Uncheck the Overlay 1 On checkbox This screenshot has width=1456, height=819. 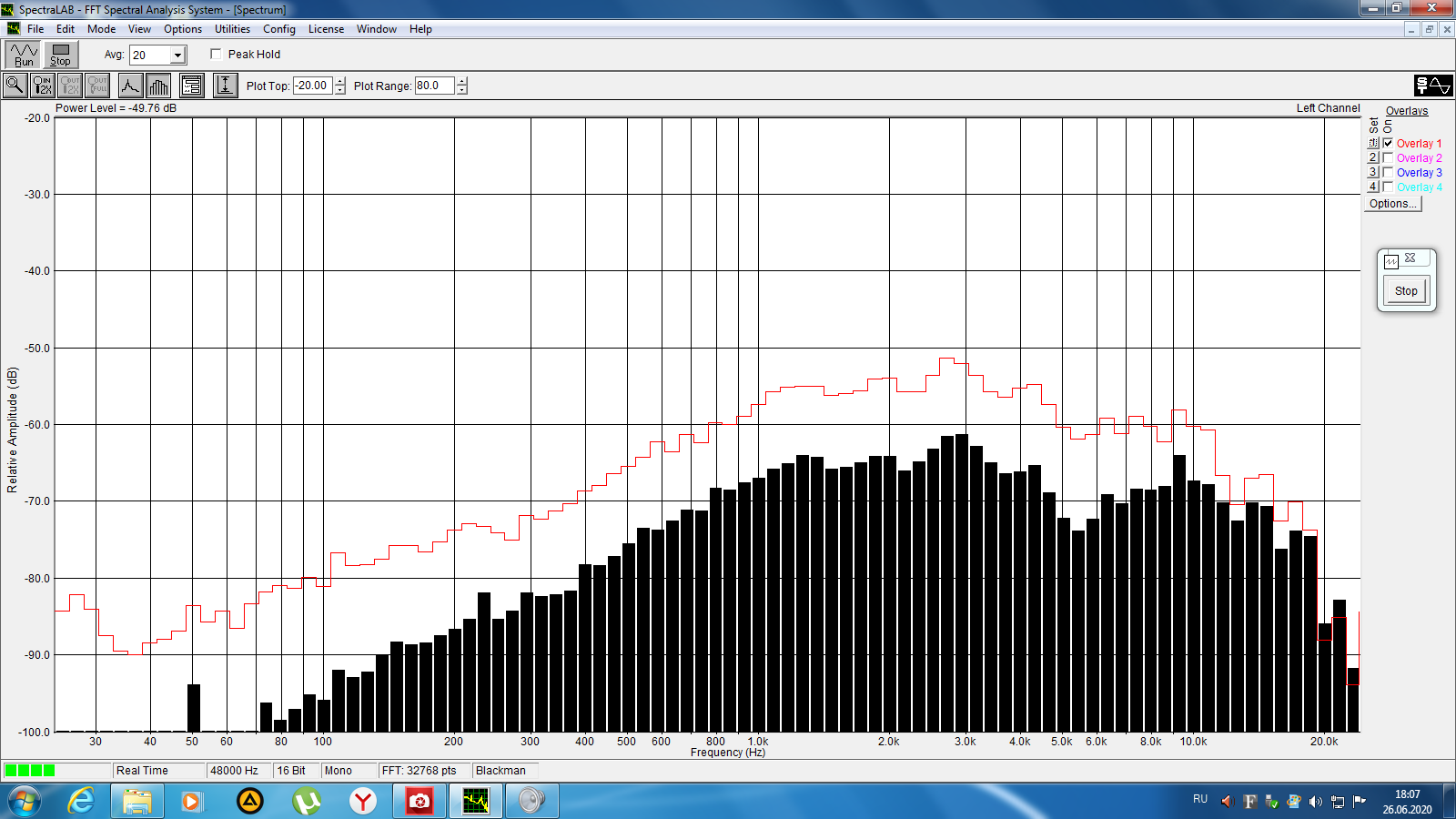pos(1388,143)
